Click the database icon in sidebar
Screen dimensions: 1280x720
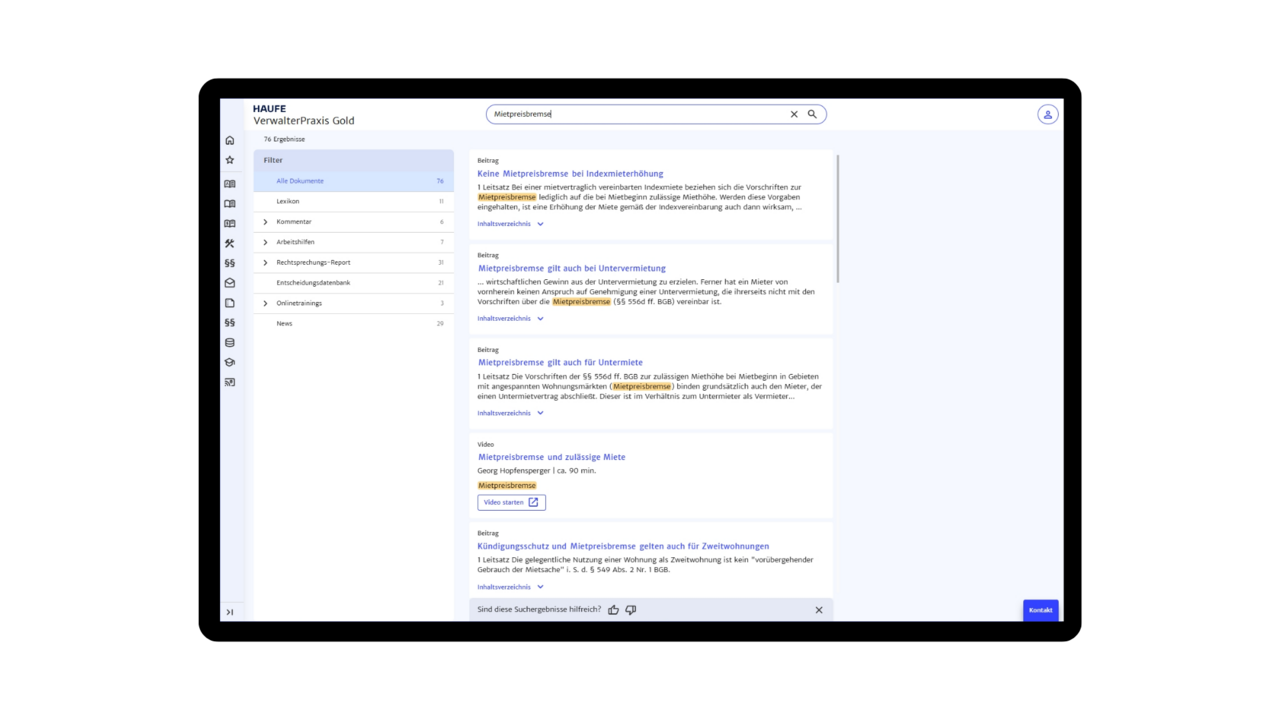click(x=230, y=343)
